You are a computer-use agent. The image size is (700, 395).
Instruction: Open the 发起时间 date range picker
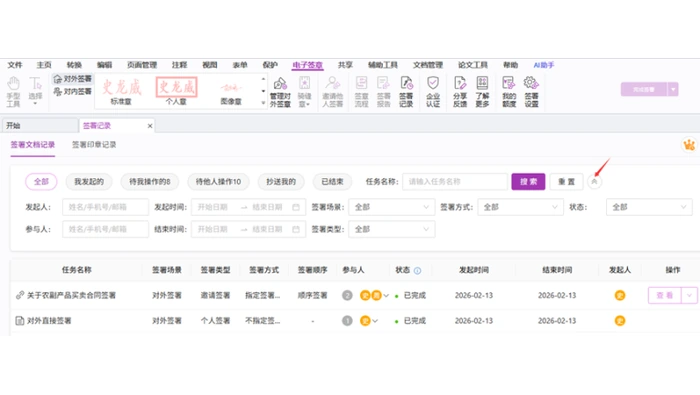(248, 207)
